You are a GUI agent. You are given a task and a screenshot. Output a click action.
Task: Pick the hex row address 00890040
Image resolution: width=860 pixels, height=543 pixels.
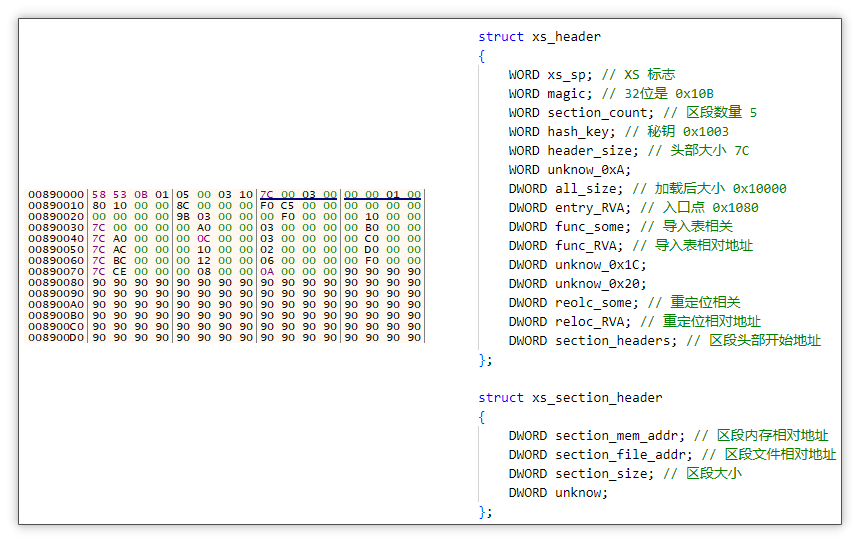point(56,239)
